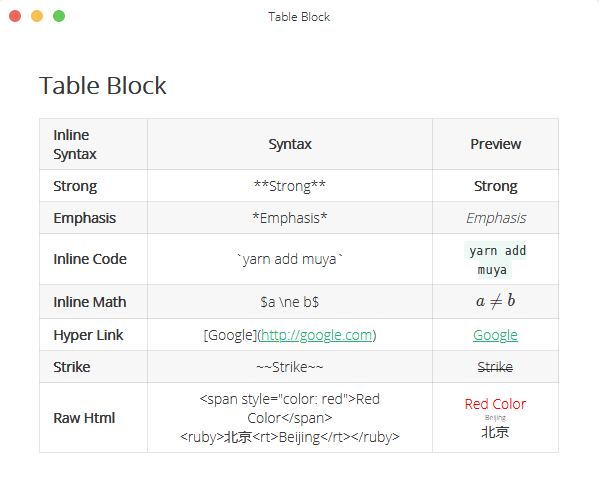This screenshot has width=599, height=496.
Task: Click the Table Block heading
Action: pyautogui.click(x=102, y=85)
